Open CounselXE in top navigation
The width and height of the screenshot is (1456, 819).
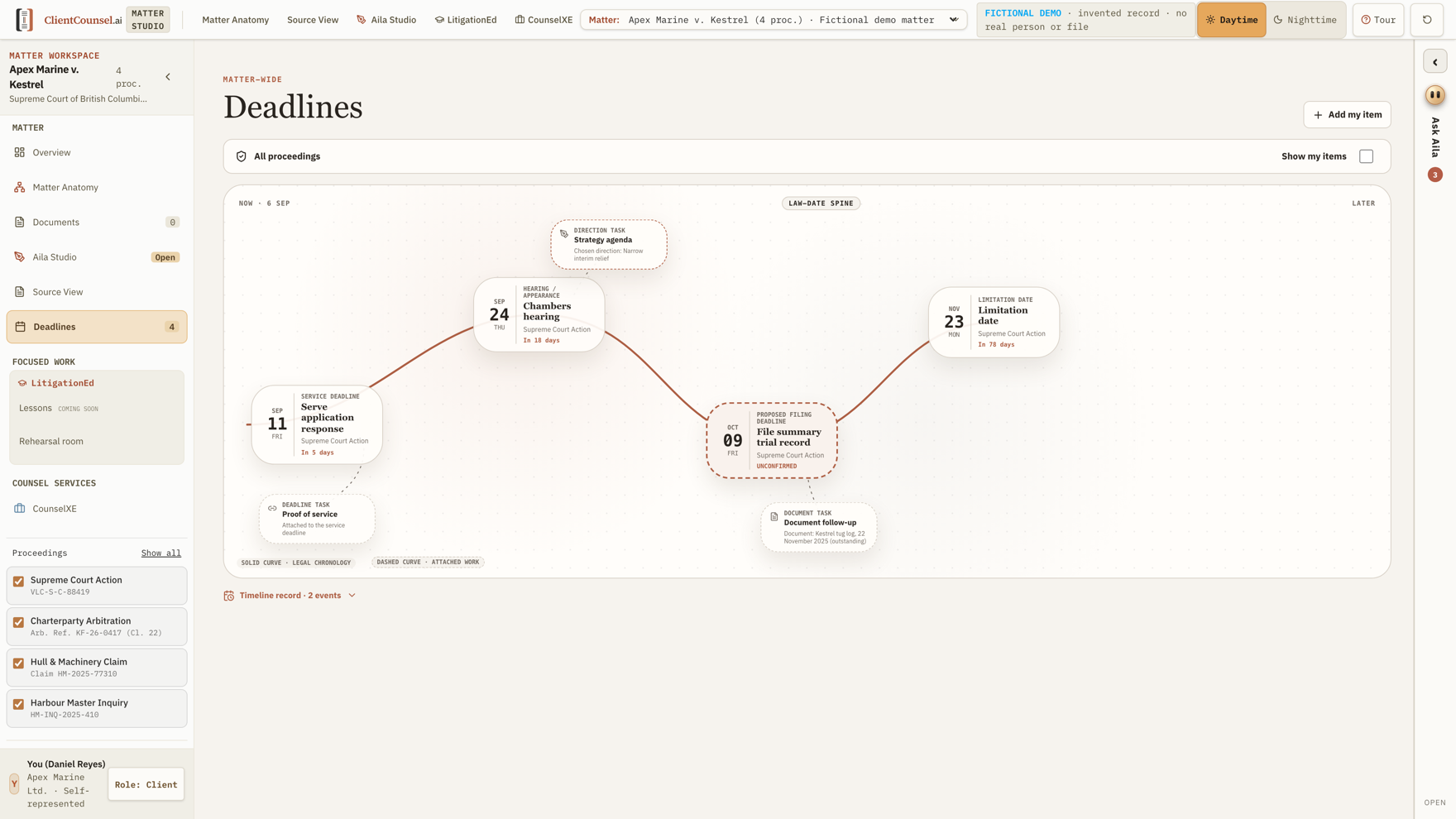coord(544,20)
